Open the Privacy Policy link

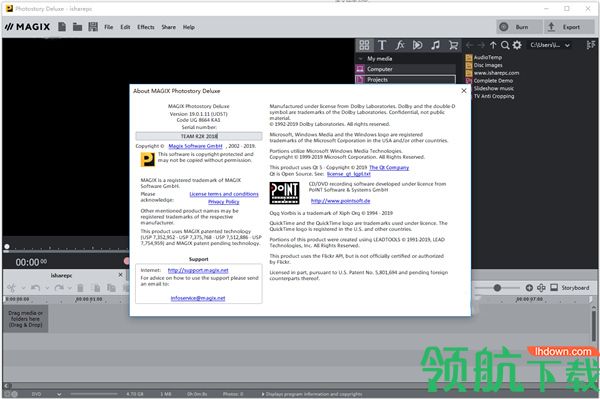click(x=223, y=202)
